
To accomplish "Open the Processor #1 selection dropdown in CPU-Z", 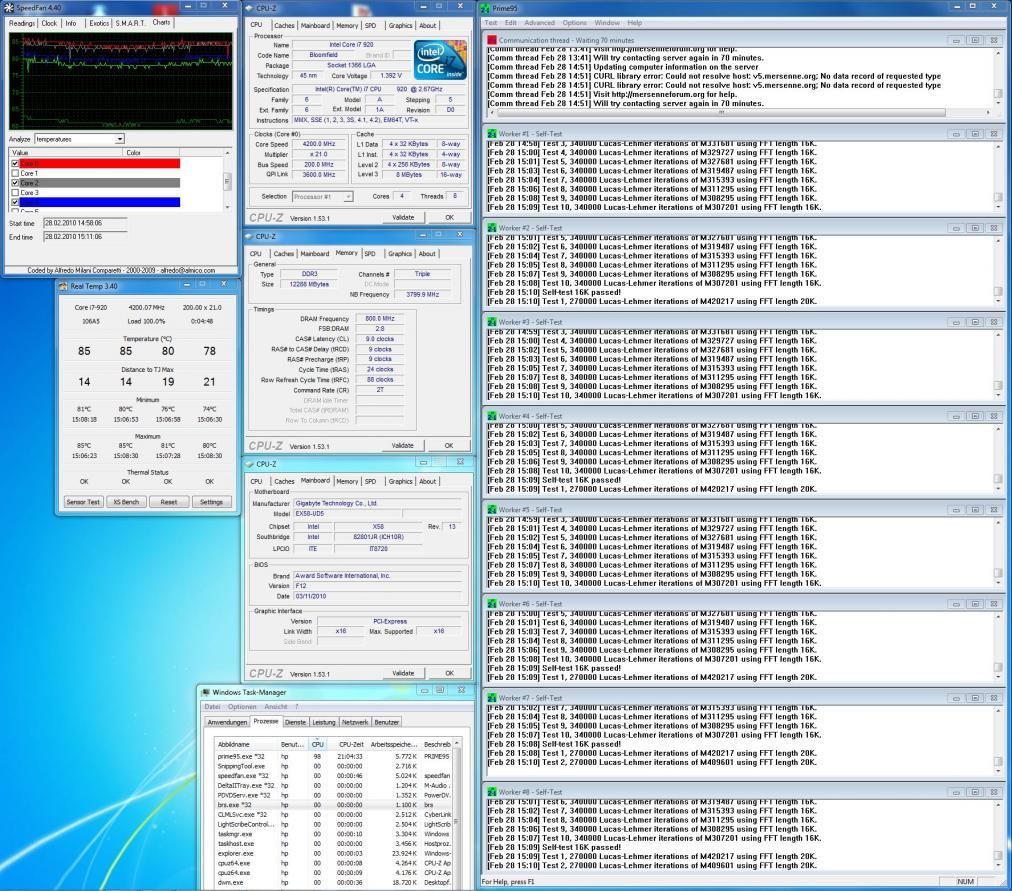I will (348, 196).
